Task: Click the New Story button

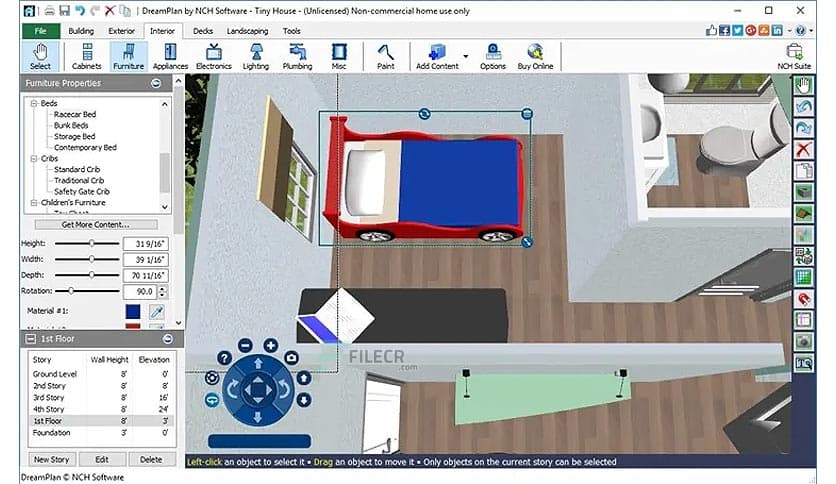Action: pyautogui.click(x=51, y=459)
